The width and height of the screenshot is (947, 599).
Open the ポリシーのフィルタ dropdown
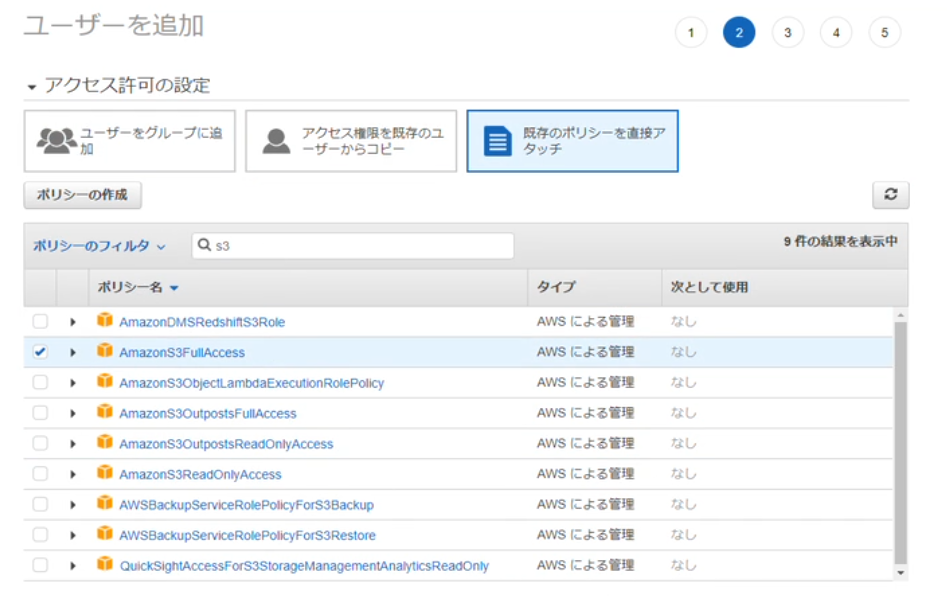pos(99,246)
